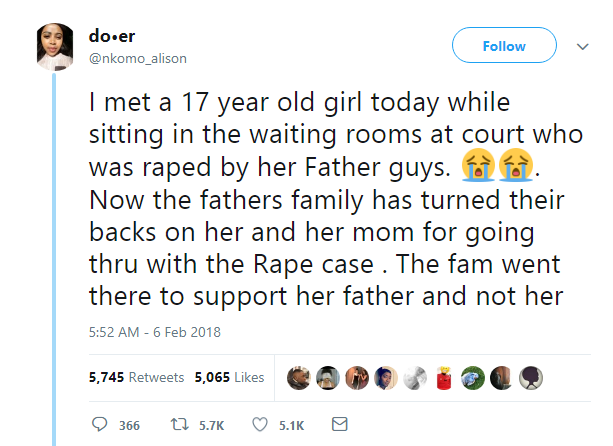Click the reply speech bubble icon
Screen dimensions: 613x446
pyautogui.click(x=100, y=425)
